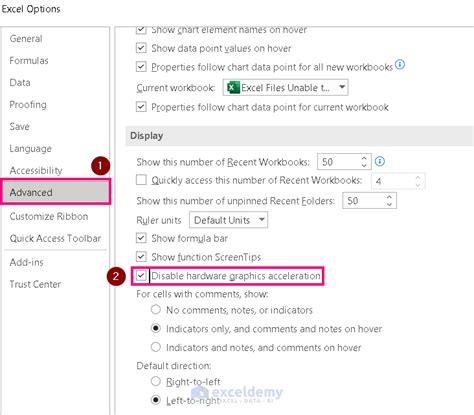Screen dimensions: 474x415
Task: Click Excel file icon in Current workbook box
Action: (233, 88)
